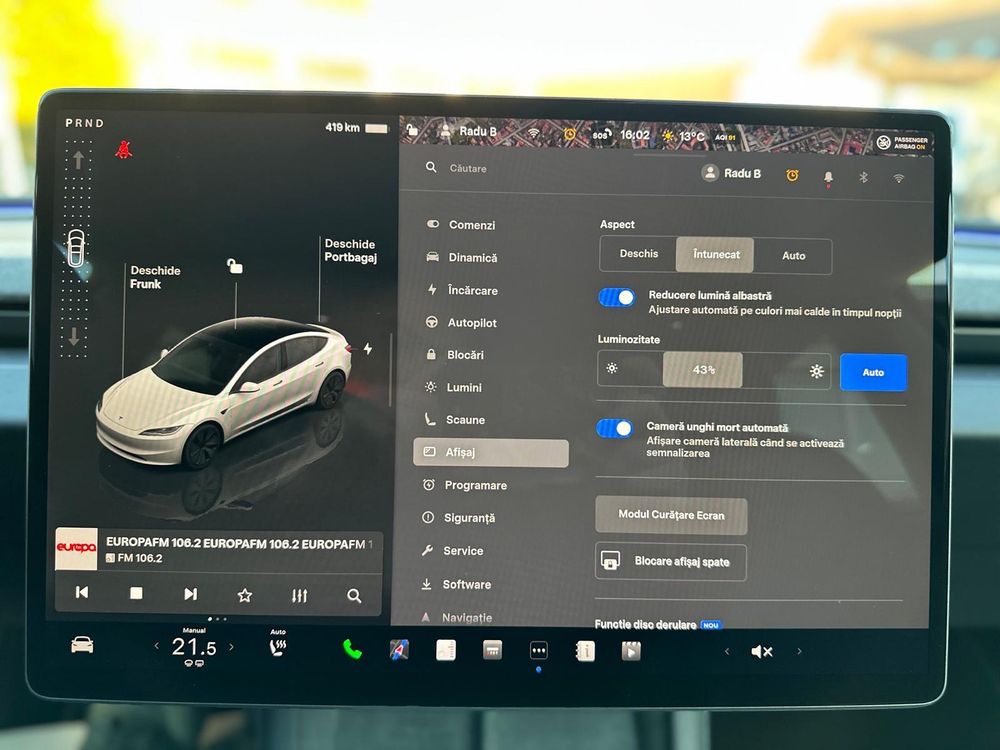Open Bluetooth settings icon

tap(863, 177)
